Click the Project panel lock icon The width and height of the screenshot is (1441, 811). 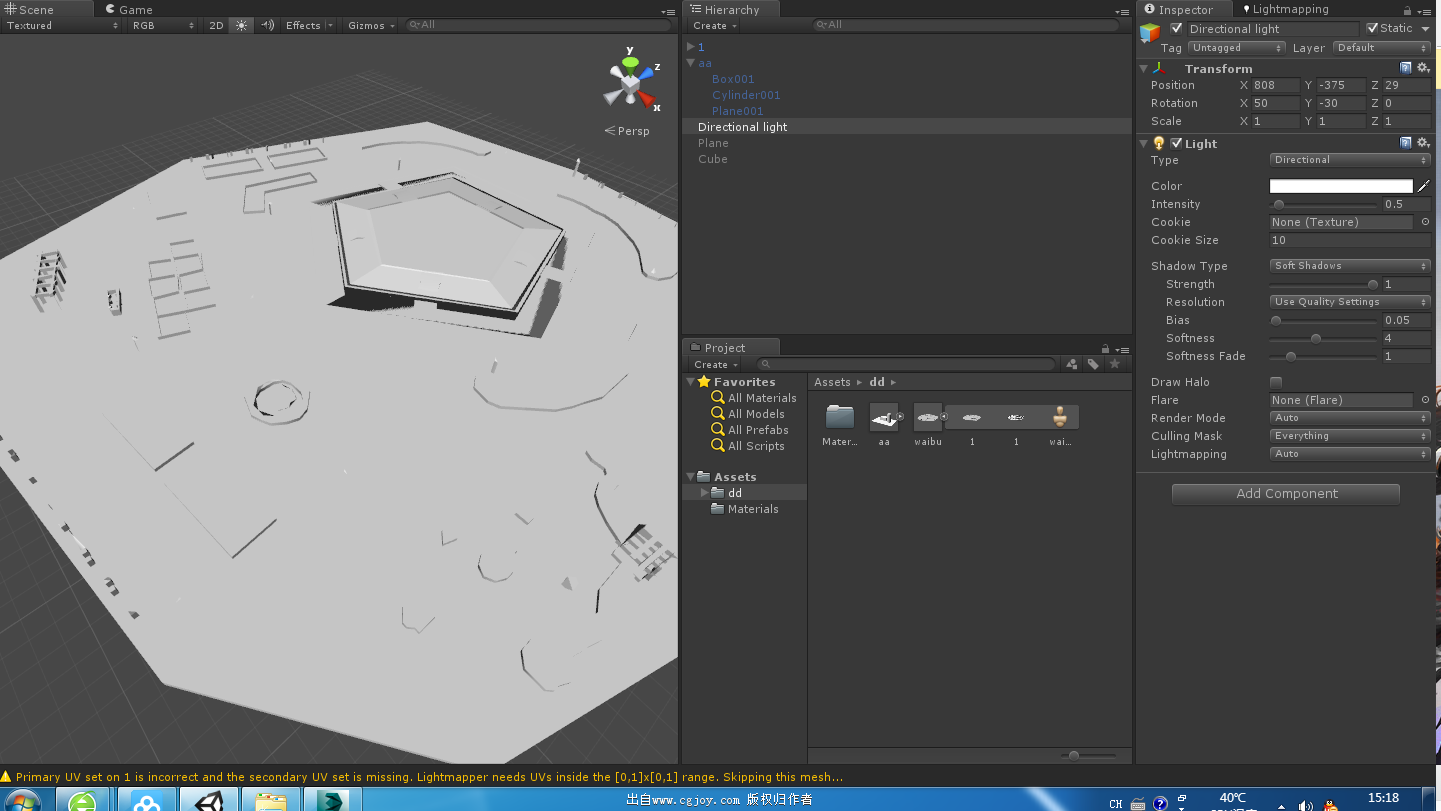[1105, 349]
